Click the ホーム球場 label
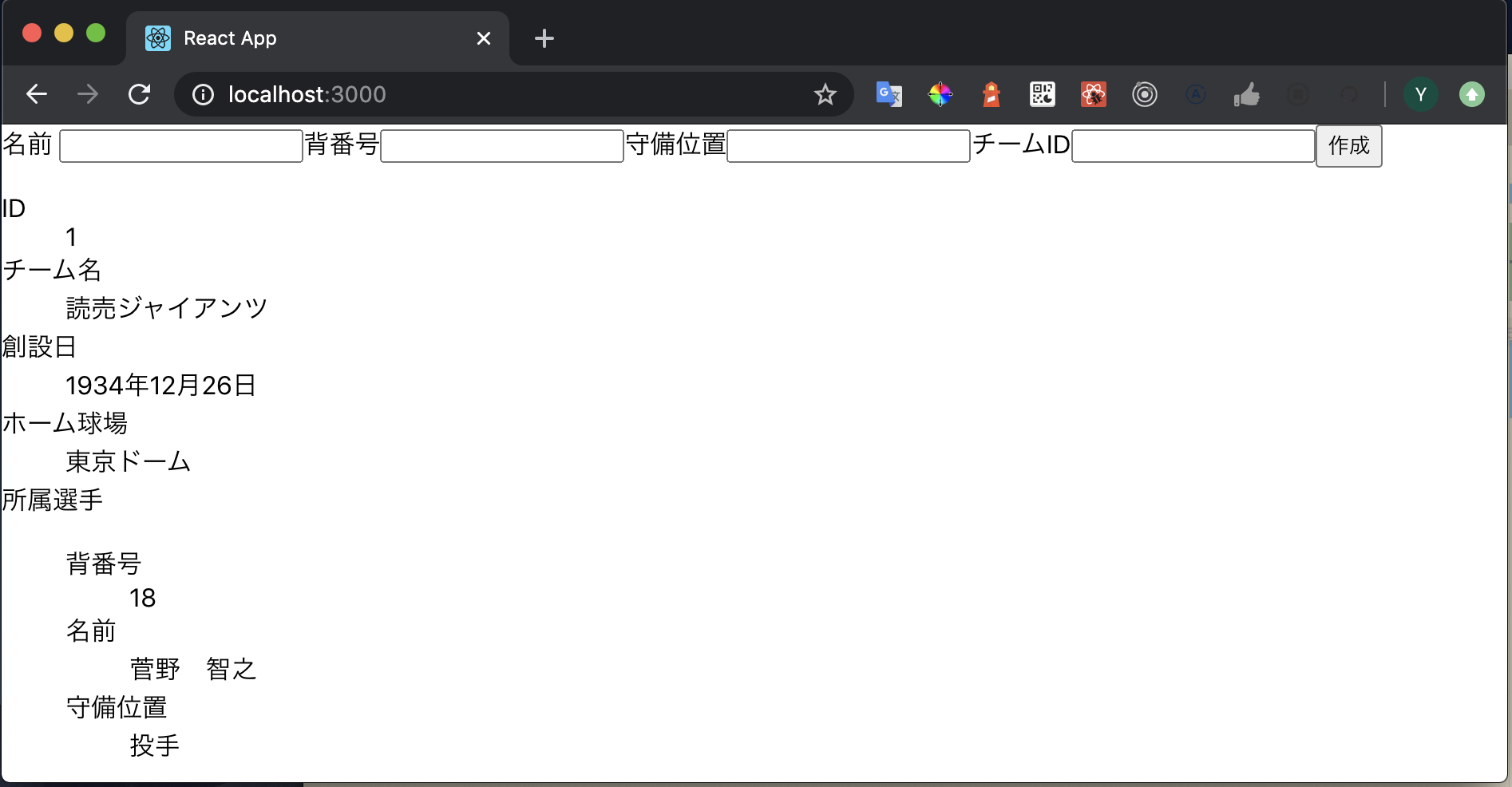This screenshot has width=1512, height=787. point(65,423)
